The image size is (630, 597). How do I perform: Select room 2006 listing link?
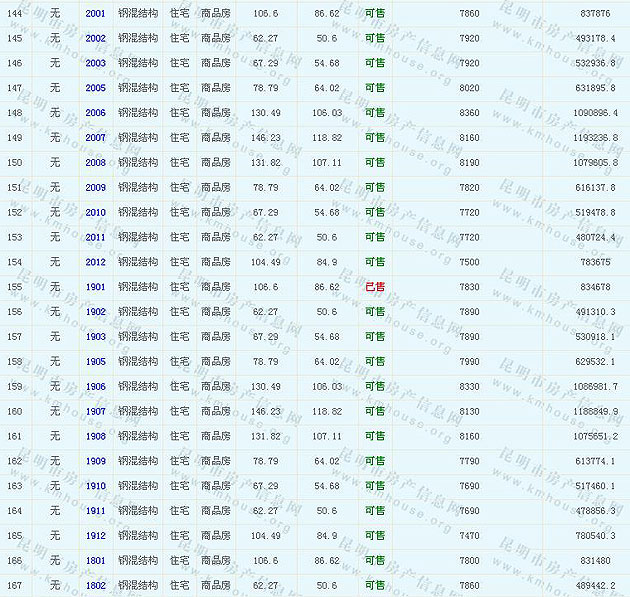(95, 113)
